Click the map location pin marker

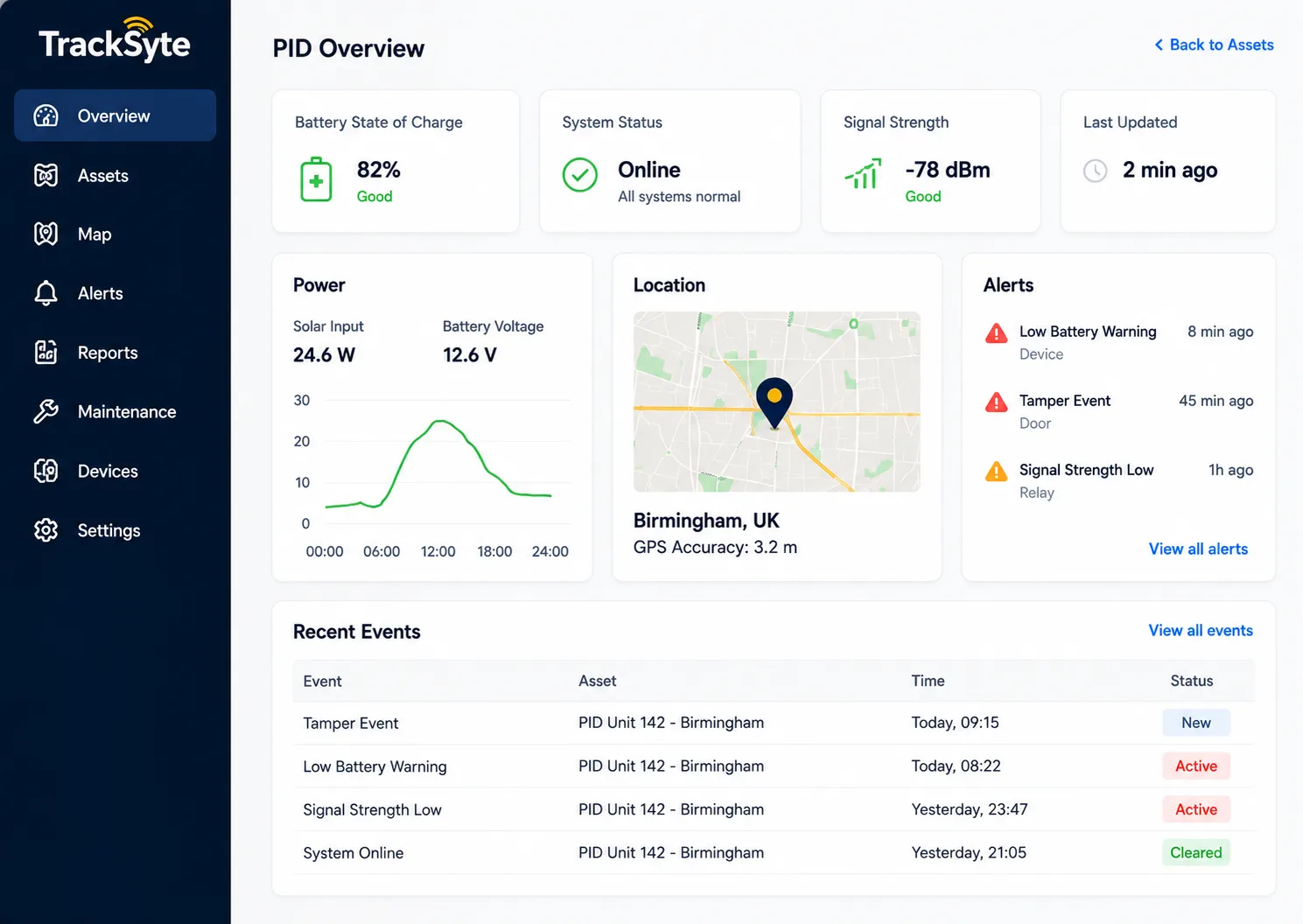[774, 403]
